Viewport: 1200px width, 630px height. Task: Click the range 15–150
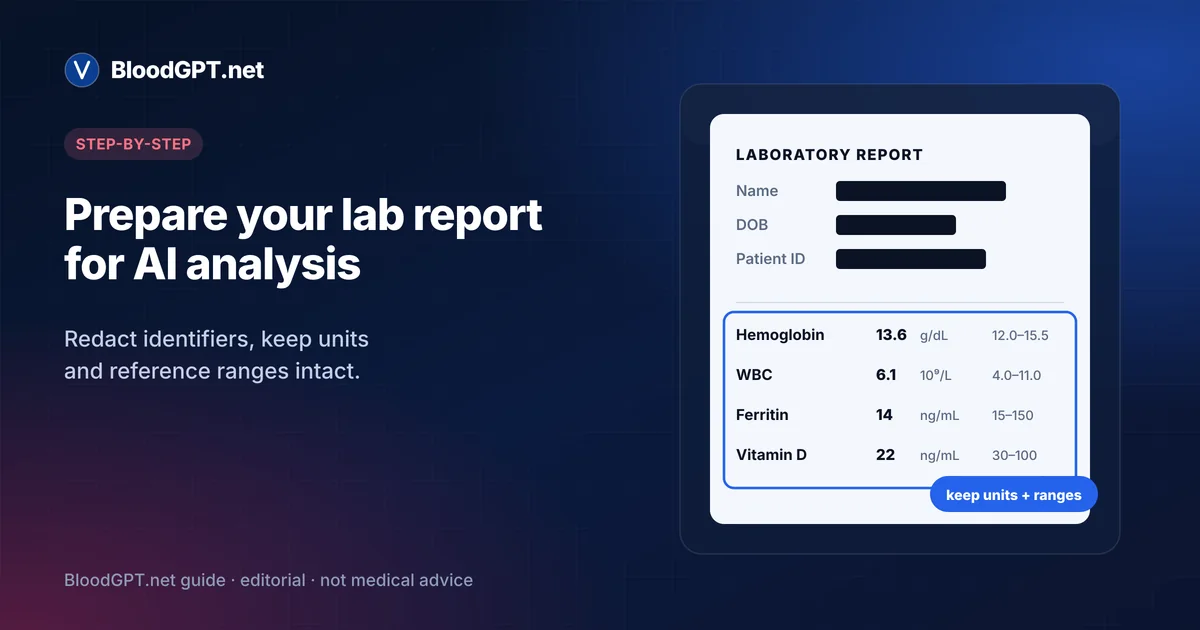(1013, 416)
